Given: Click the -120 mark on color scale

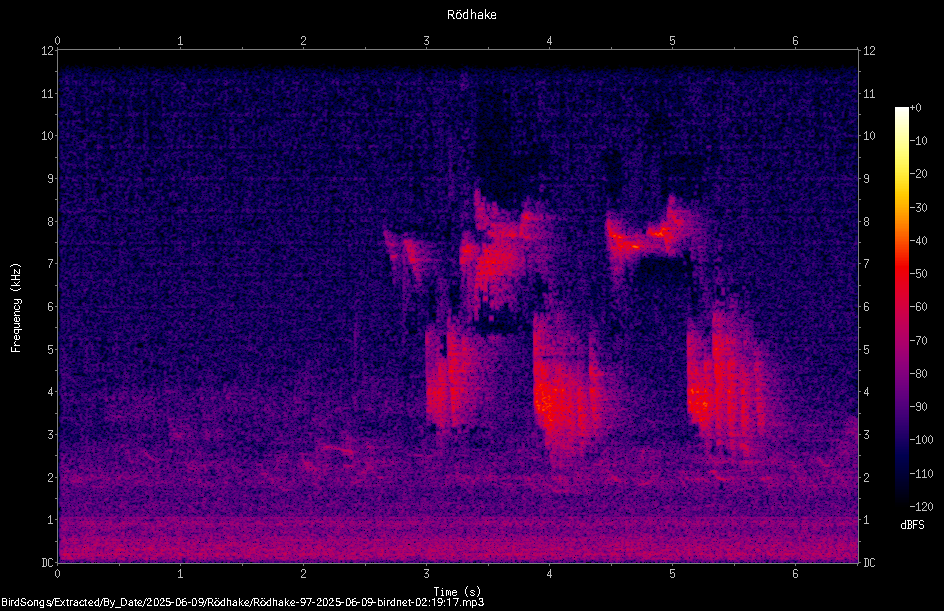Looking at the screenshot, I should [x=921, y=506].
